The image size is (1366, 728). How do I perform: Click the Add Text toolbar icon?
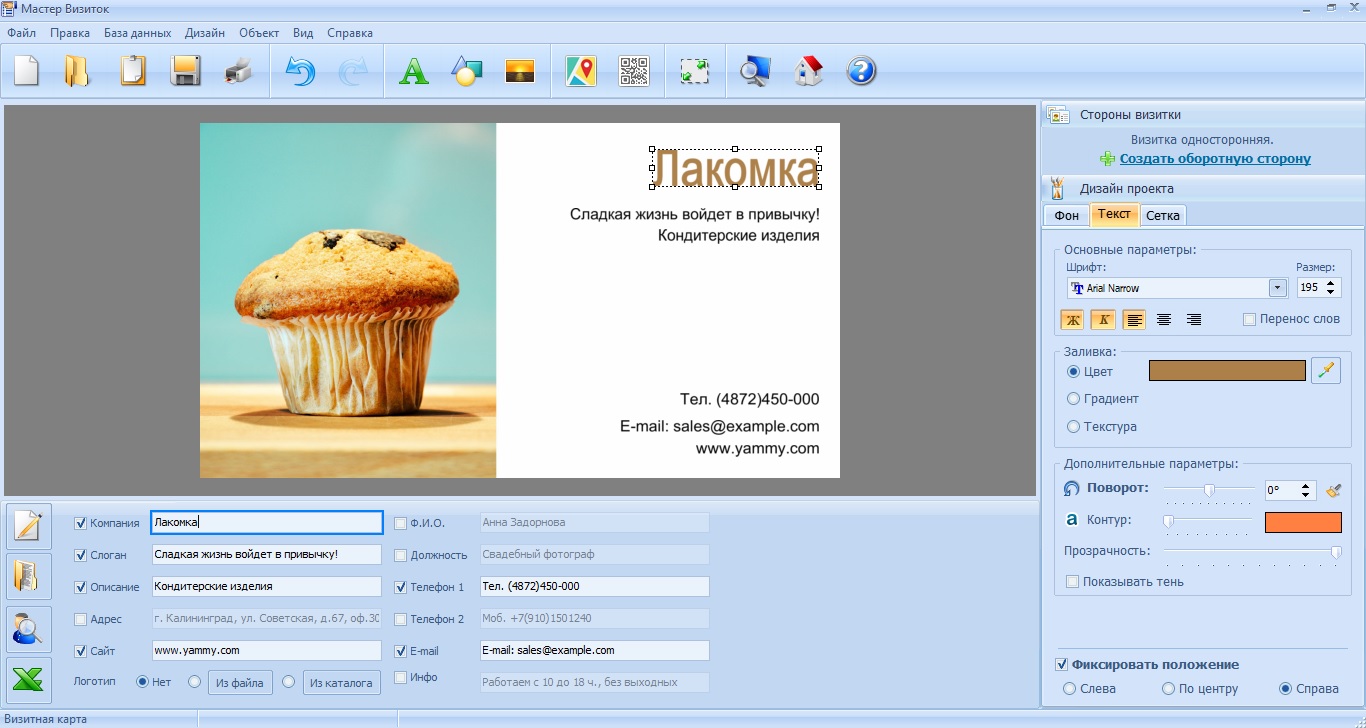[x=414, y=71]
